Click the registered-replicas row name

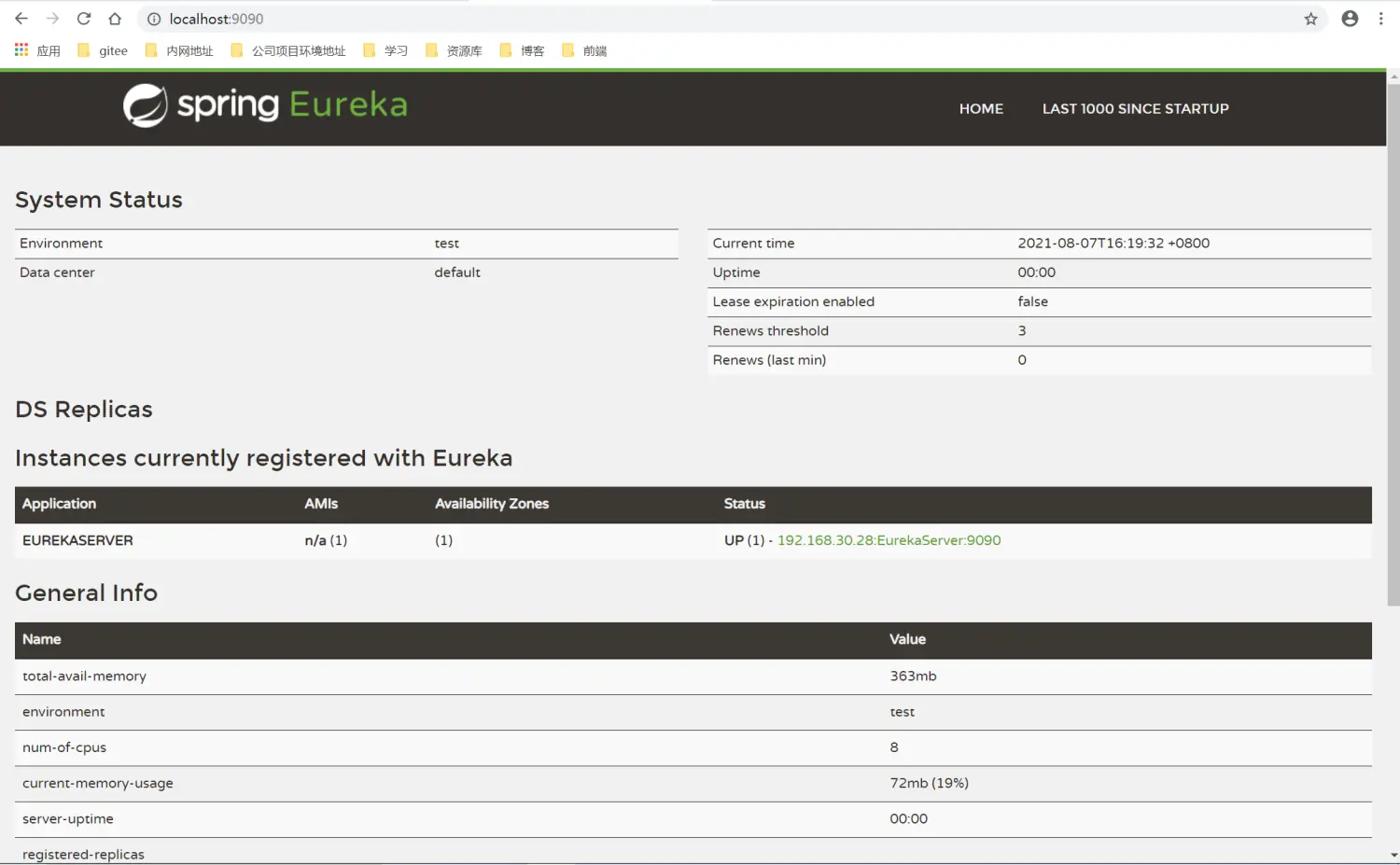[83, 855]
